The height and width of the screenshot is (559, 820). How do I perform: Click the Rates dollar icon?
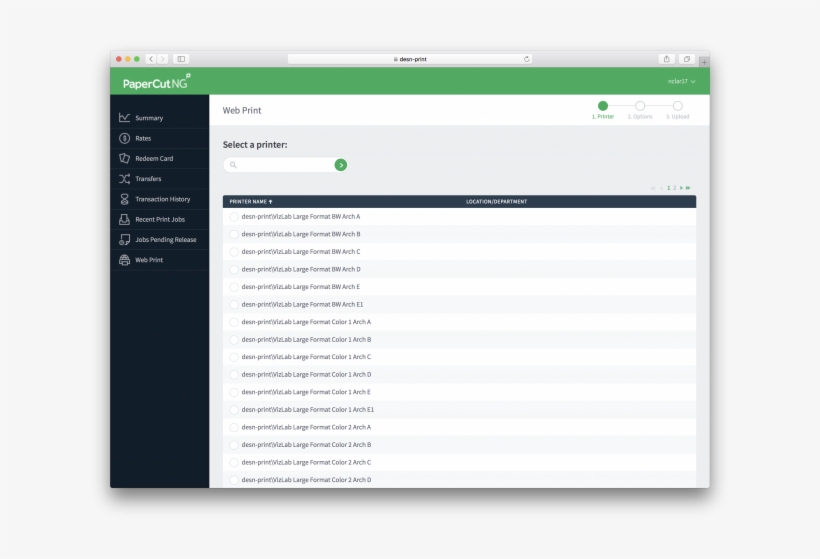[124, 138]
